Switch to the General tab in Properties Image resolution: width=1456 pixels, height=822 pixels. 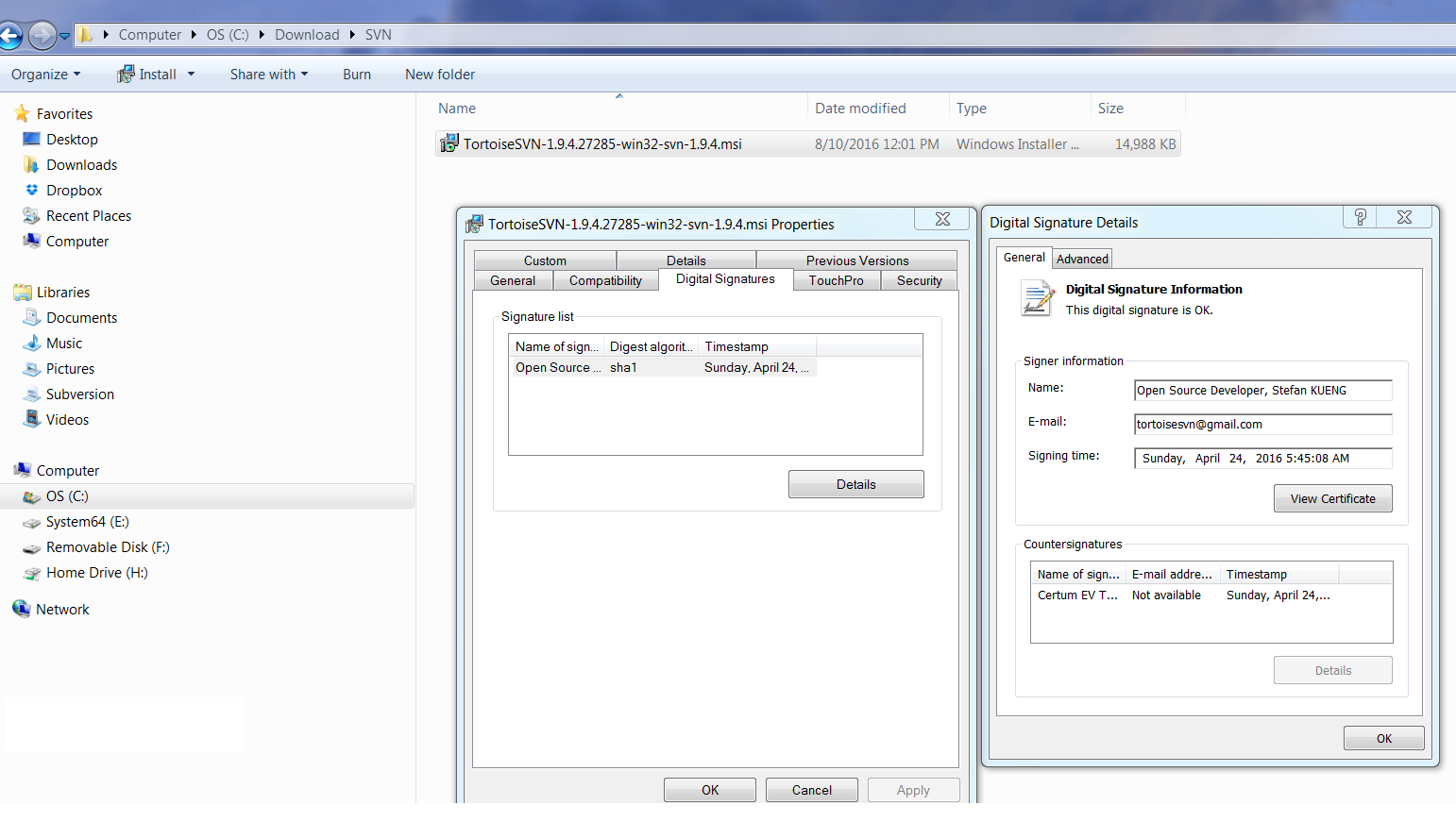(x=513, y=280)
